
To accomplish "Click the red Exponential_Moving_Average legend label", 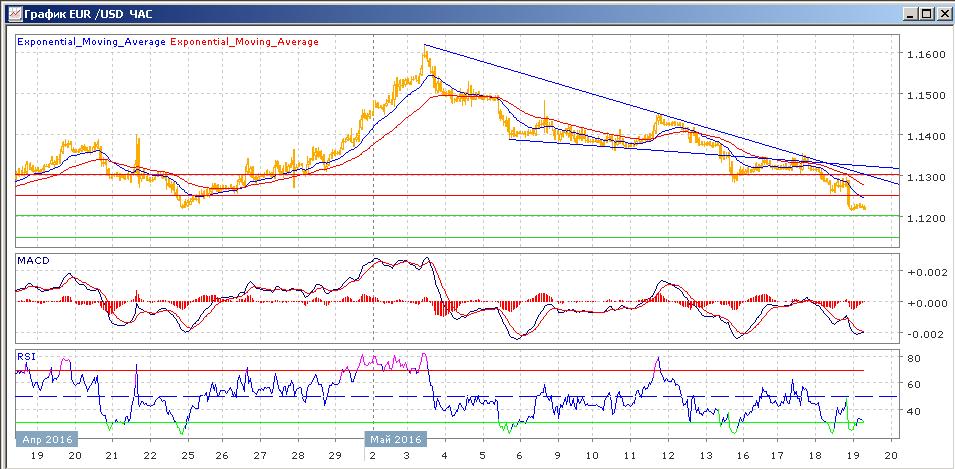I will [246, 42].
